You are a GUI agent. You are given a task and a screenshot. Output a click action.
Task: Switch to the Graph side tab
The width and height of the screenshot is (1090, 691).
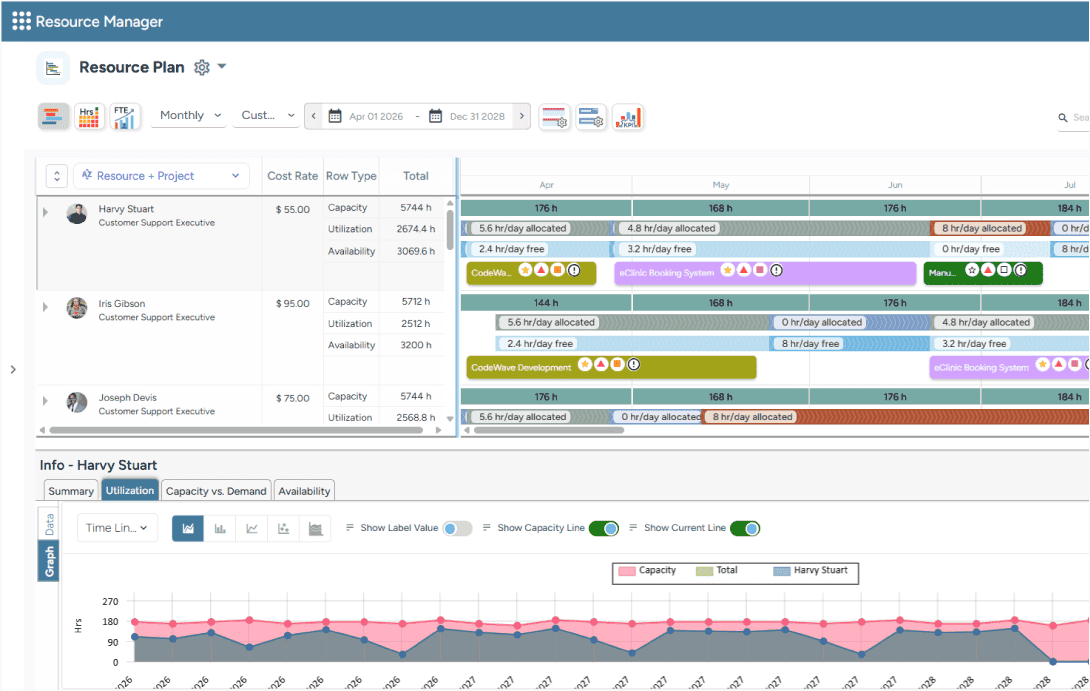click(x=49, y=561)
